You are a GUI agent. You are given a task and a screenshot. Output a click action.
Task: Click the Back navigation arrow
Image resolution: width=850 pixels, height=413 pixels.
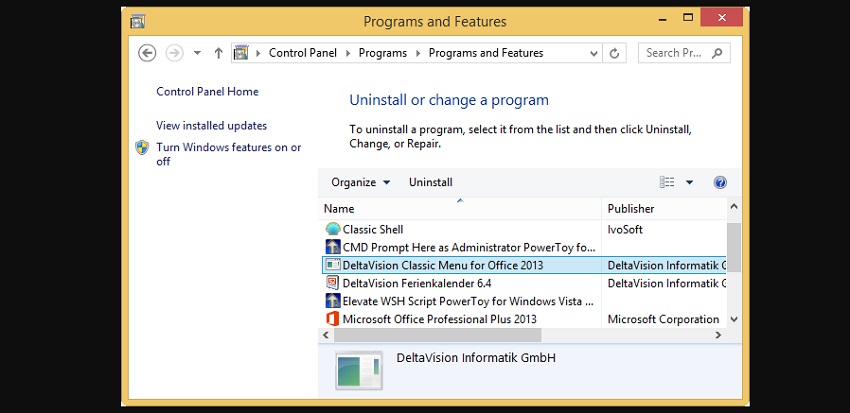147,53
